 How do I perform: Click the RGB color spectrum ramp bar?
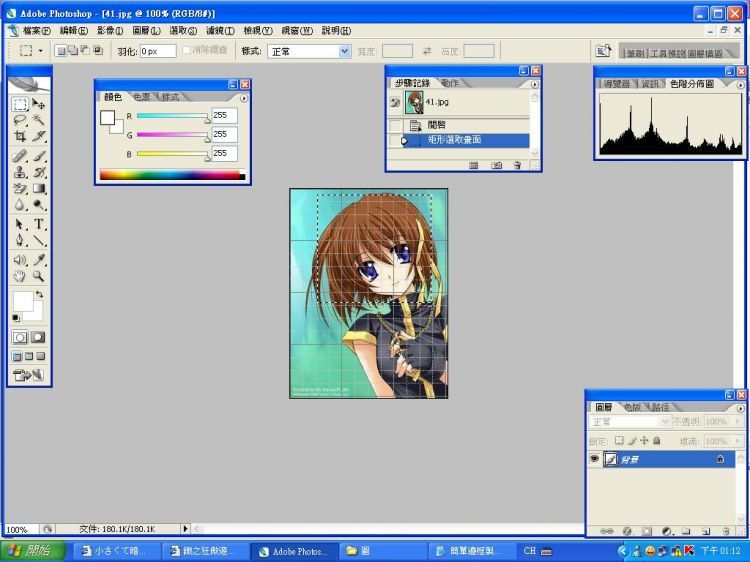(170, 175)
